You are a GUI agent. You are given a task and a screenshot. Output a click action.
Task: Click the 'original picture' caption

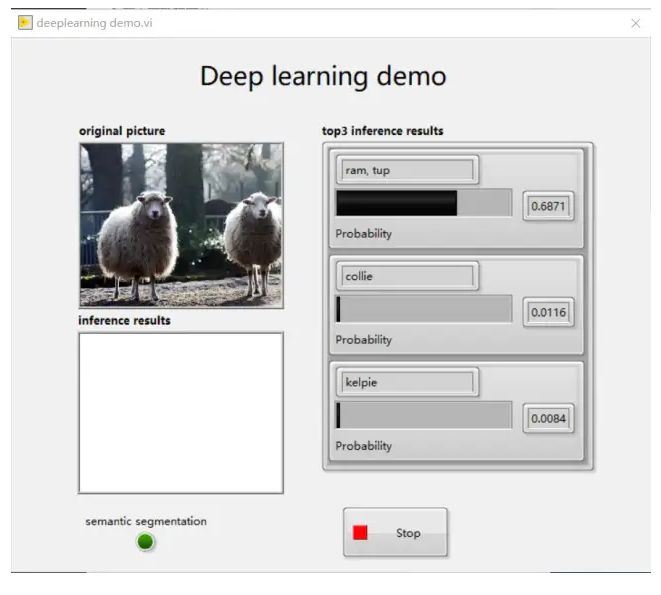pos(122,131)
